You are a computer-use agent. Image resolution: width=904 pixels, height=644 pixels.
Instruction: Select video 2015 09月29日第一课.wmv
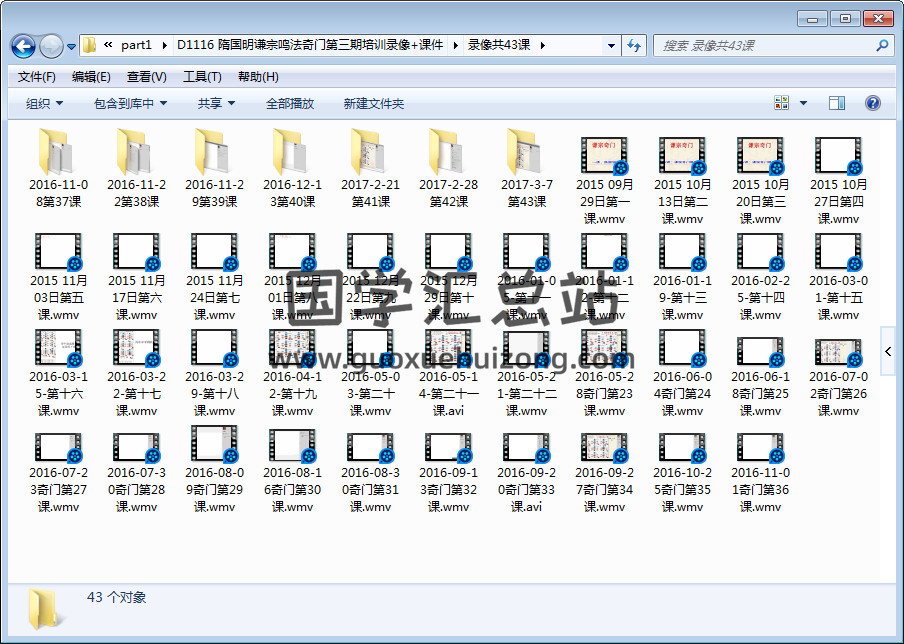604,178
